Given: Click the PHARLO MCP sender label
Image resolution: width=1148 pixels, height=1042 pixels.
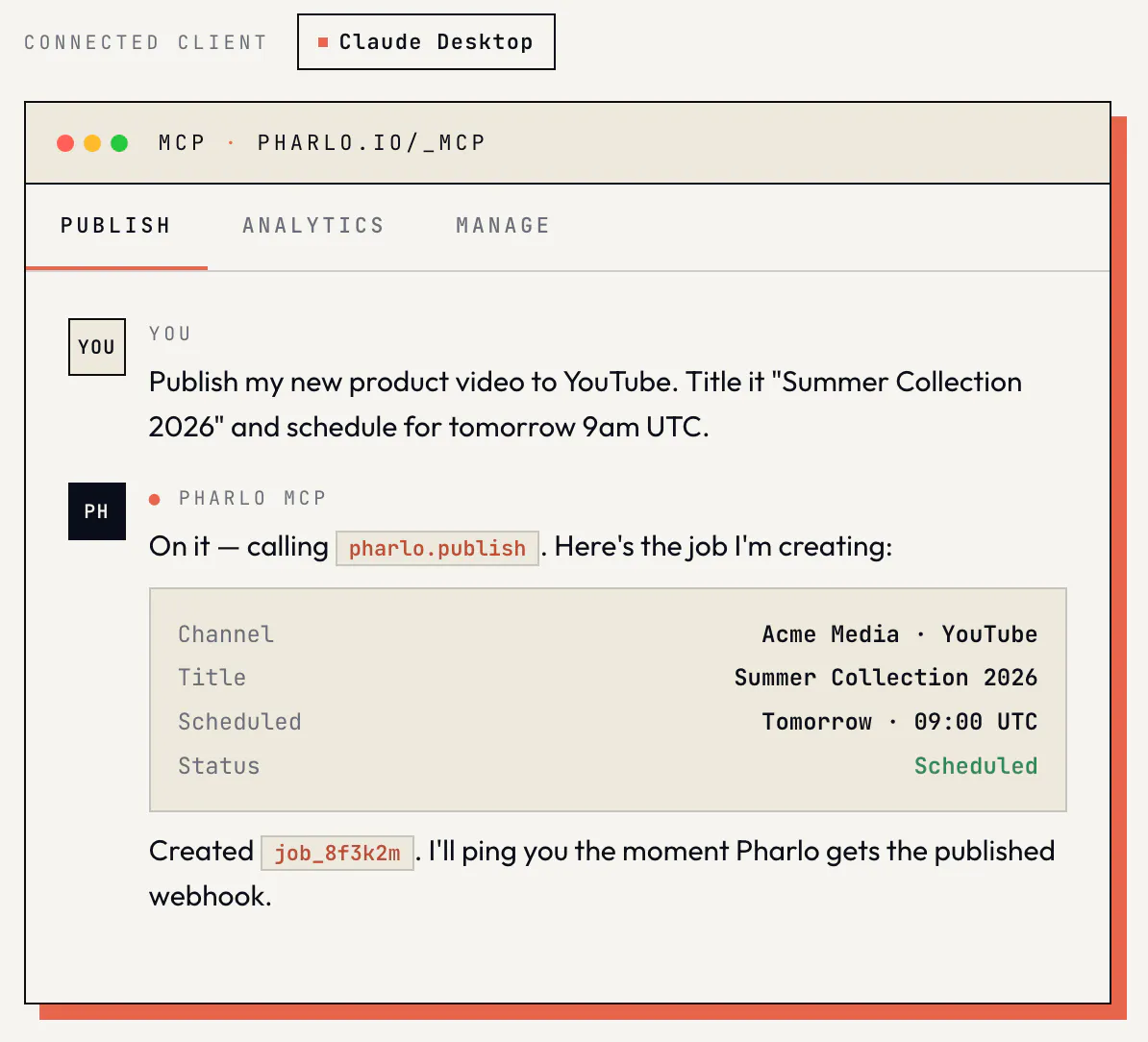Looking at the screenshot, I should pyautogui.click(x=253, y=498).
